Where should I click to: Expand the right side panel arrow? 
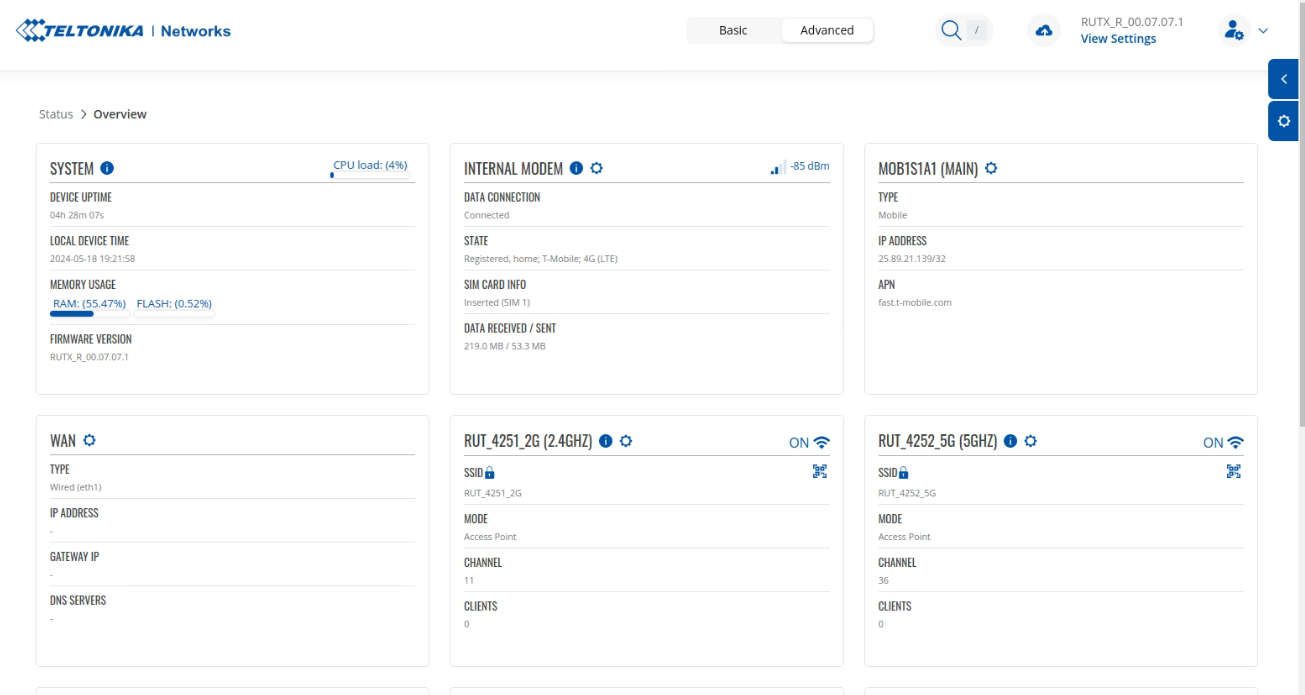pos(1284,79)
